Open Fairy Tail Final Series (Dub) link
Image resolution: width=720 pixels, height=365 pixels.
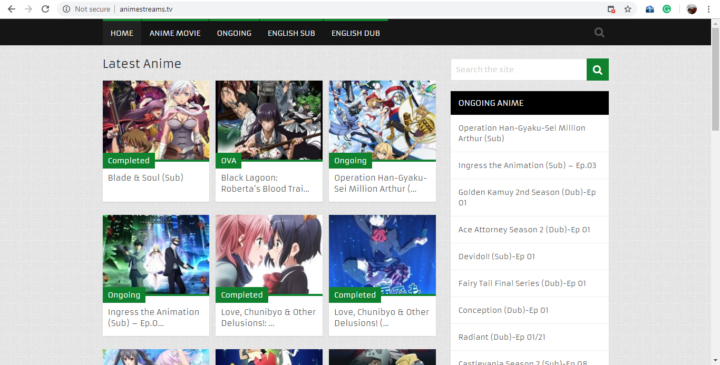point(522,283)
